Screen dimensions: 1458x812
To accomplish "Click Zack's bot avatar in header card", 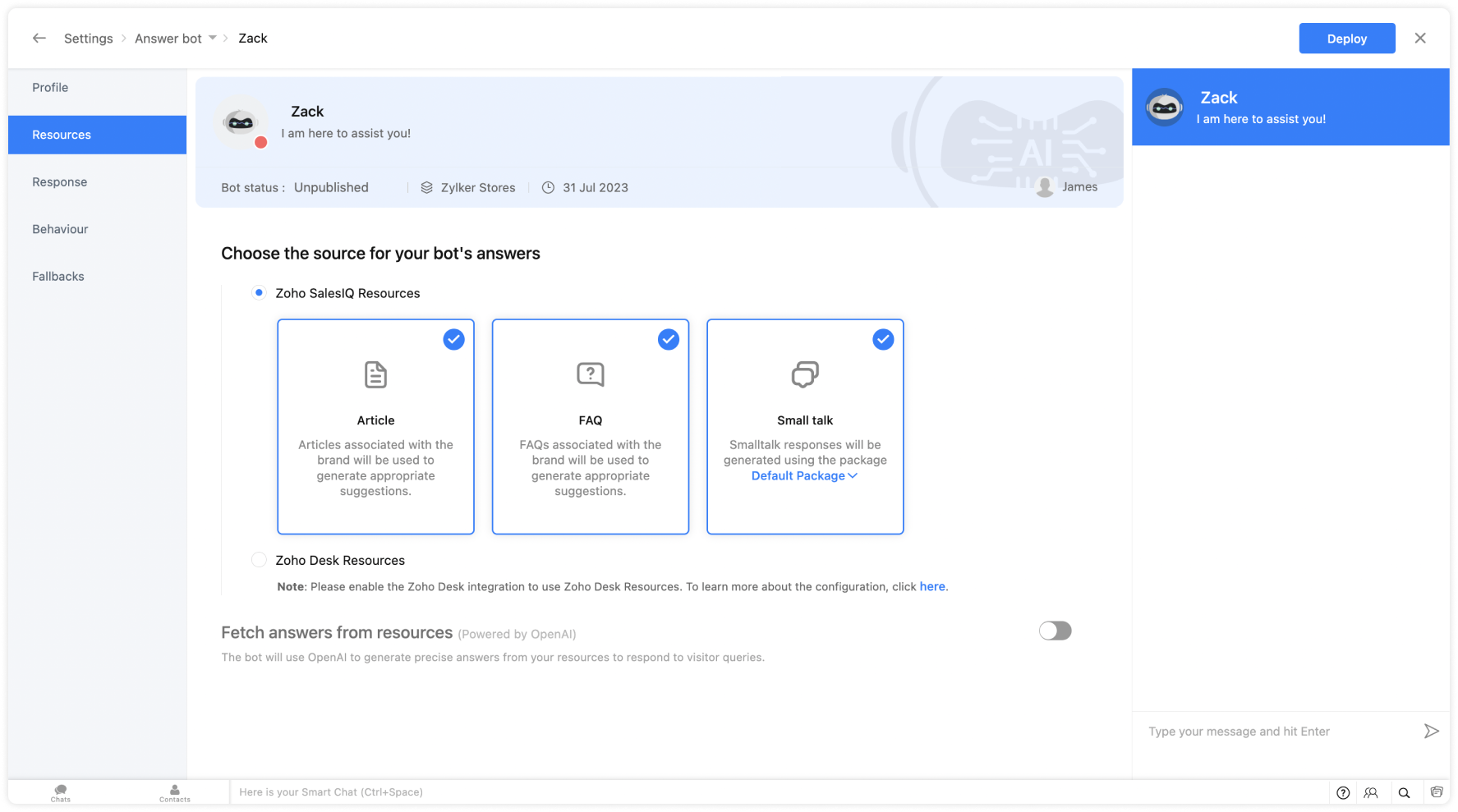I will click(241, 122).
